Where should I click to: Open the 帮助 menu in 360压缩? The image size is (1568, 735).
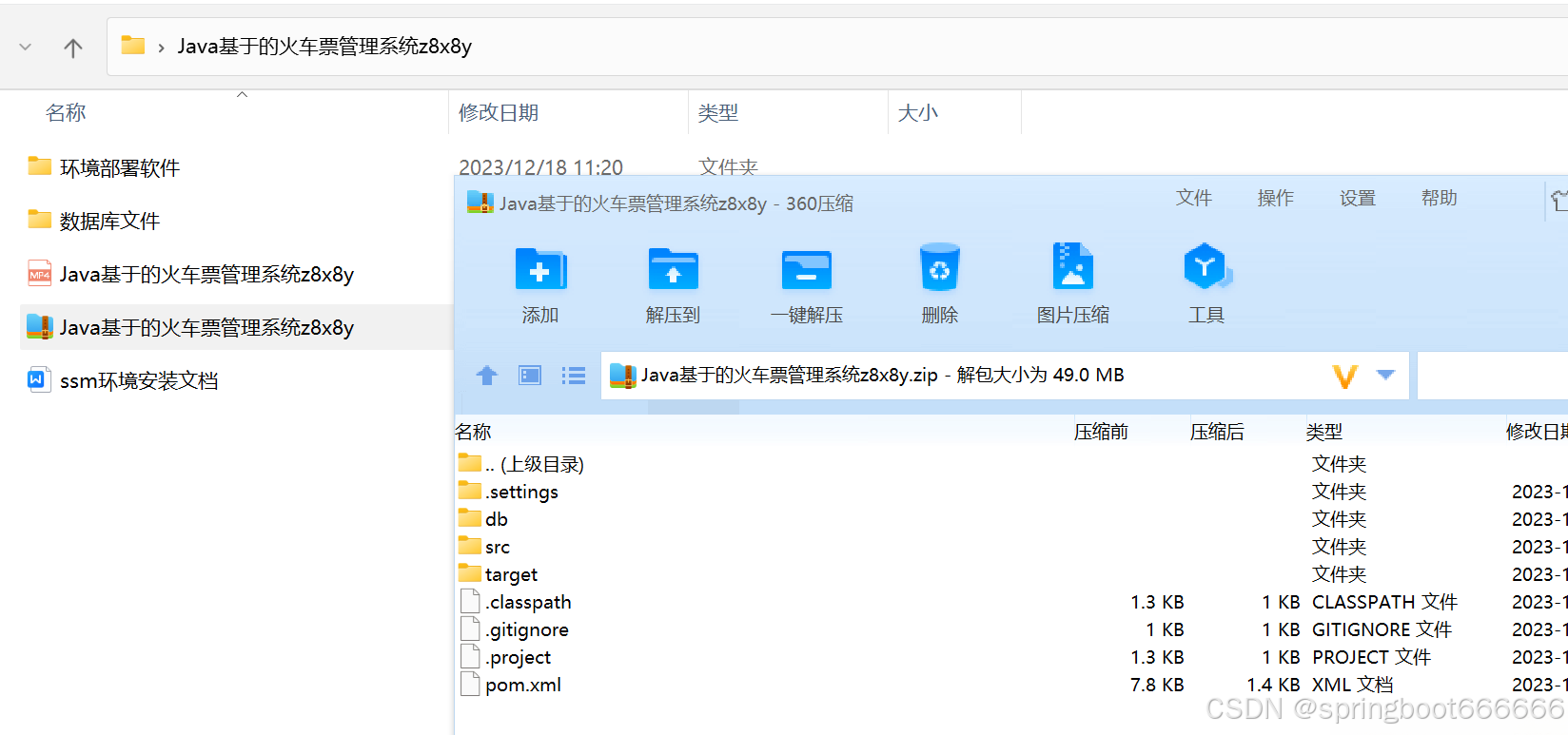click(1440, 198)
